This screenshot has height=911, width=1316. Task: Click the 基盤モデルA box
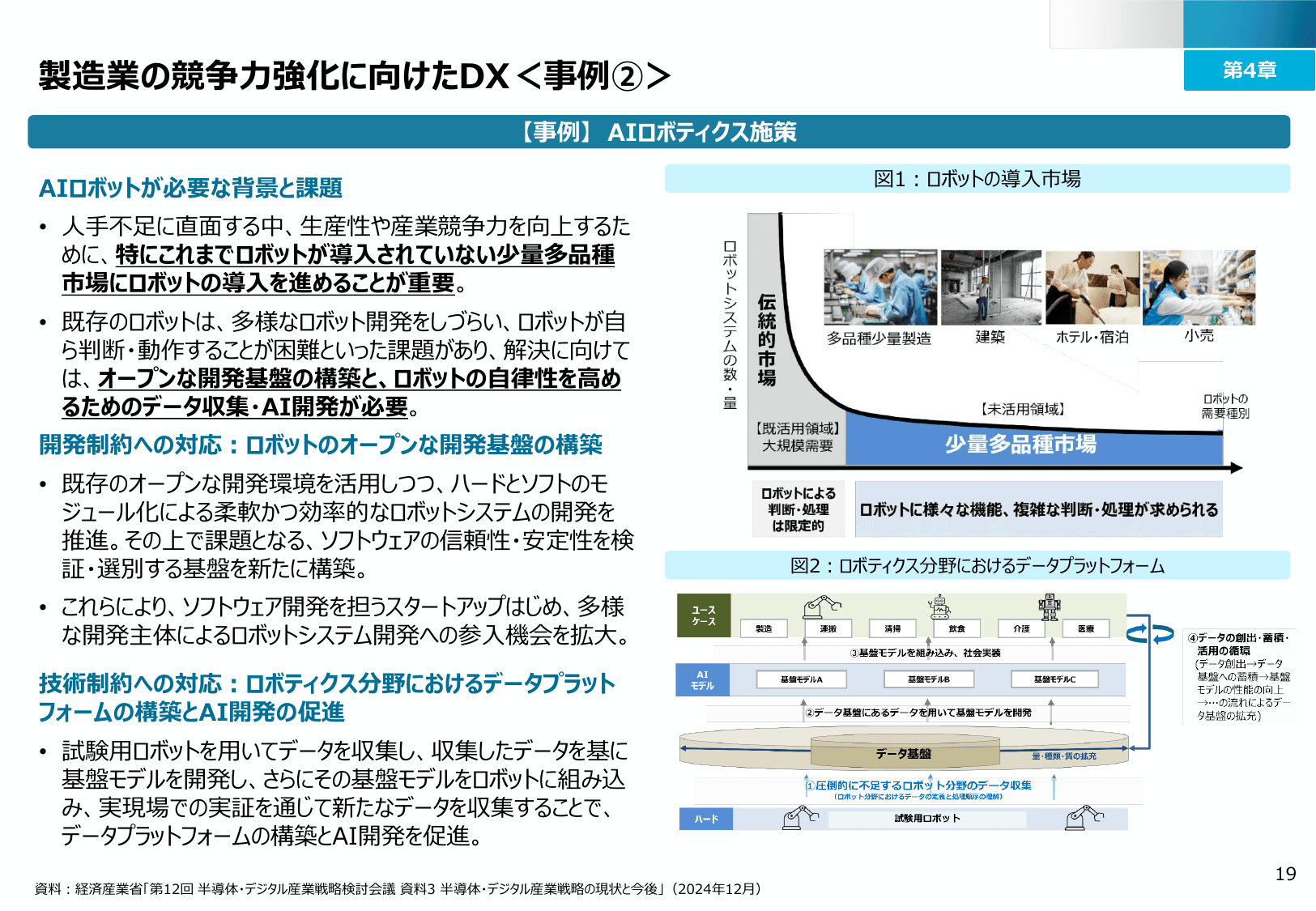click(802, 679)
